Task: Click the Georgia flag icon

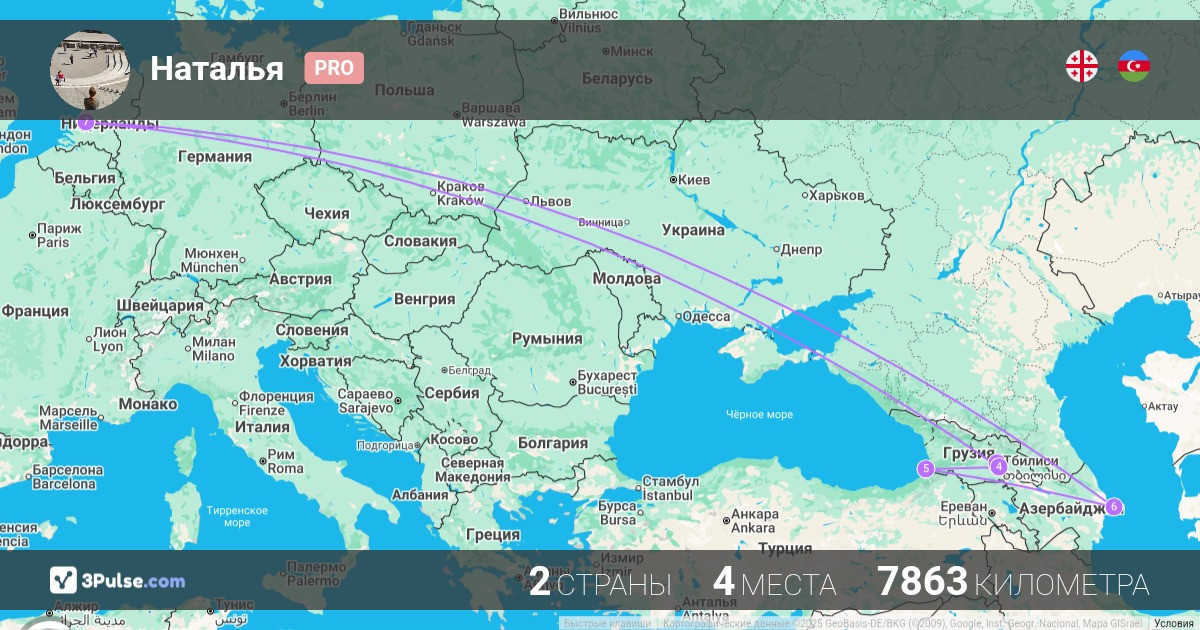Action: pos(1082,67)
